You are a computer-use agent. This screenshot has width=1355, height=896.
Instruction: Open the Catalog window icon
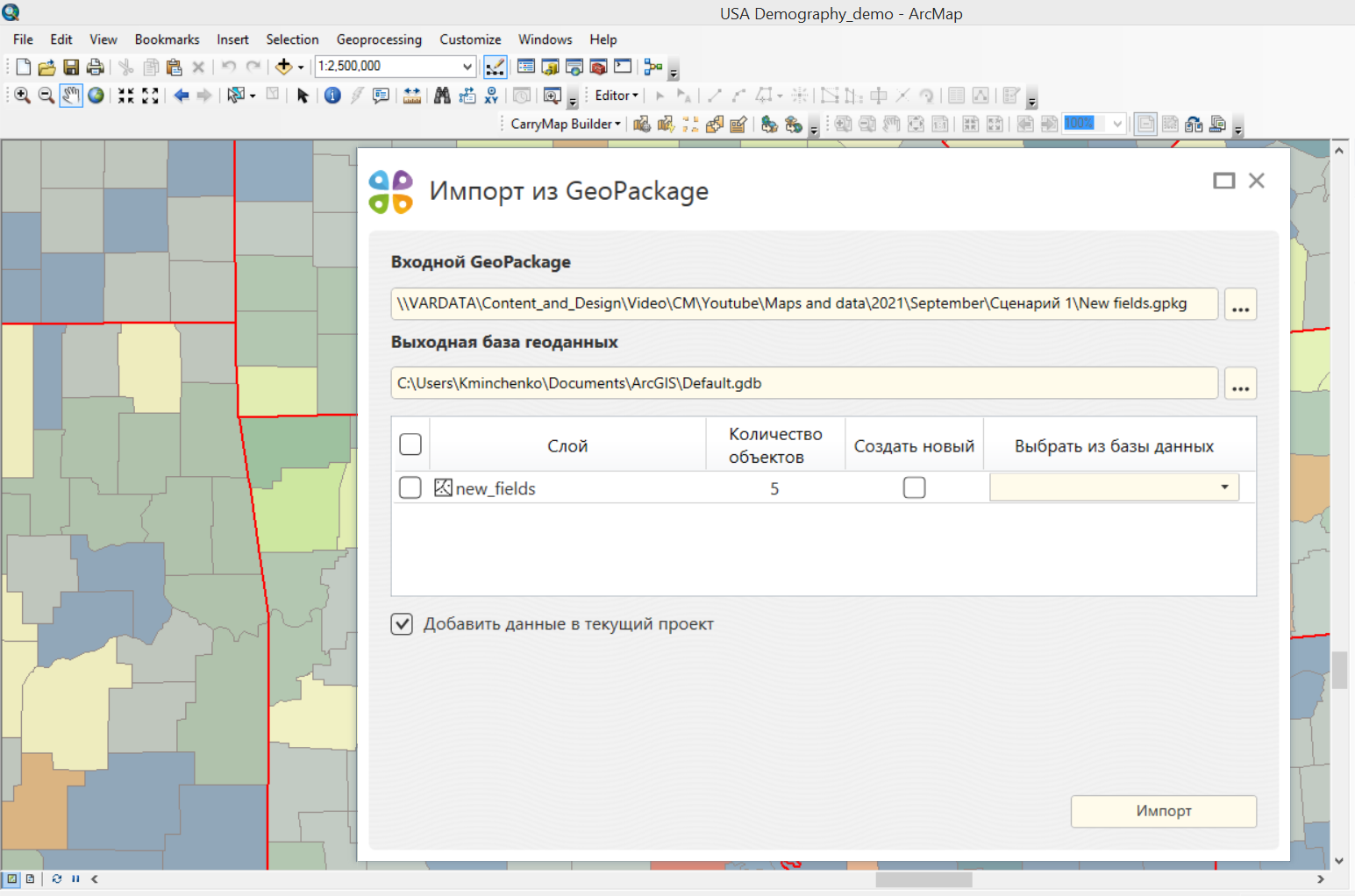[x=550, y=67]
